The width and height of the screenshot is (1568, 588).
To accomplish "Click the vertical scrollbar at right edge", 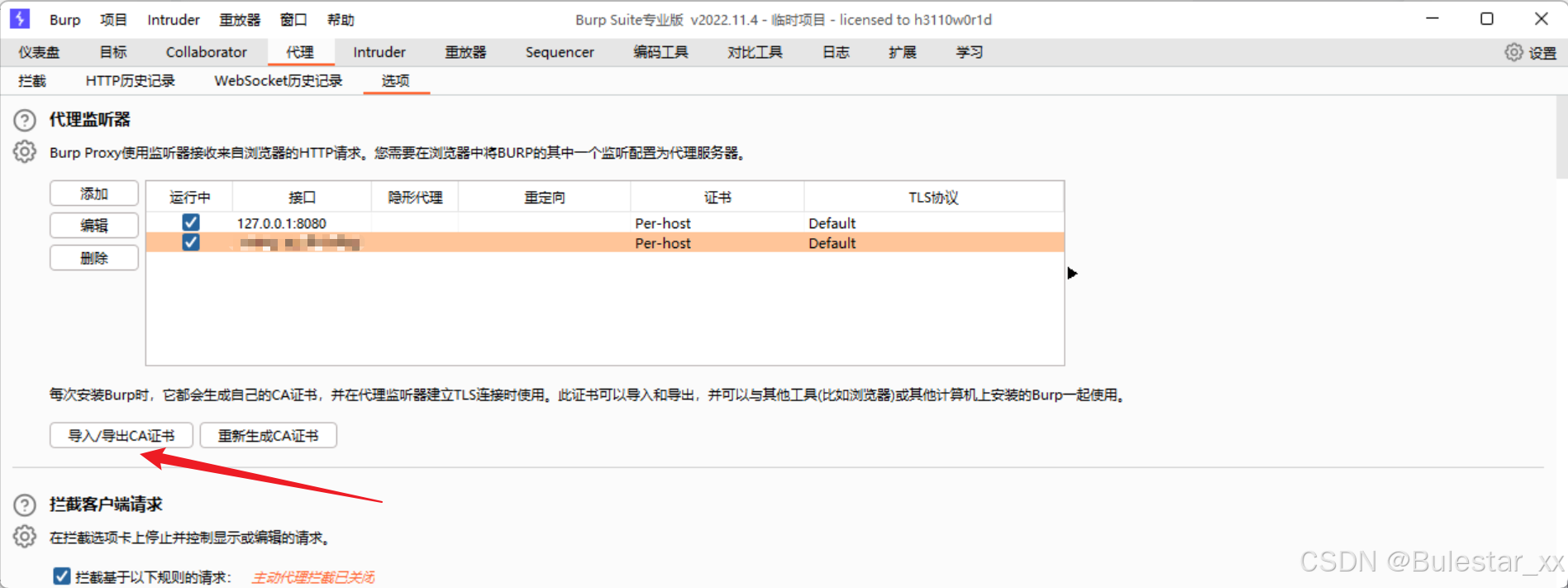I will (x=1561, y=137).
